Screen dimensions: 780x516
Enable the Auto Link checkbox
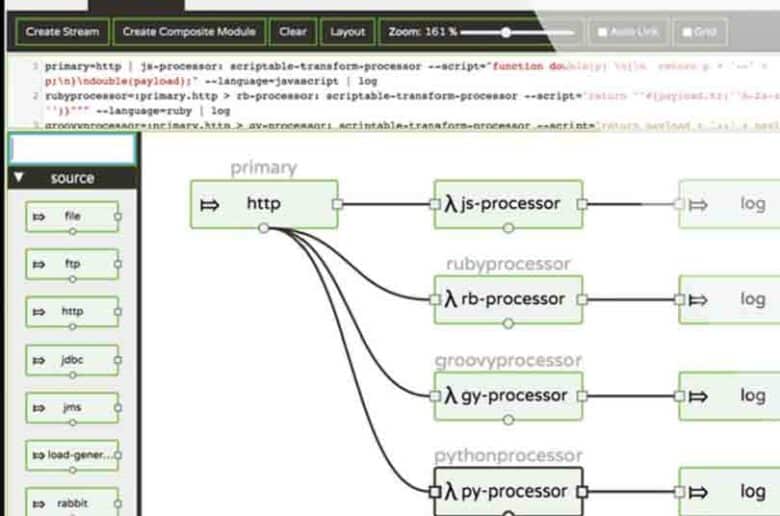602,32
